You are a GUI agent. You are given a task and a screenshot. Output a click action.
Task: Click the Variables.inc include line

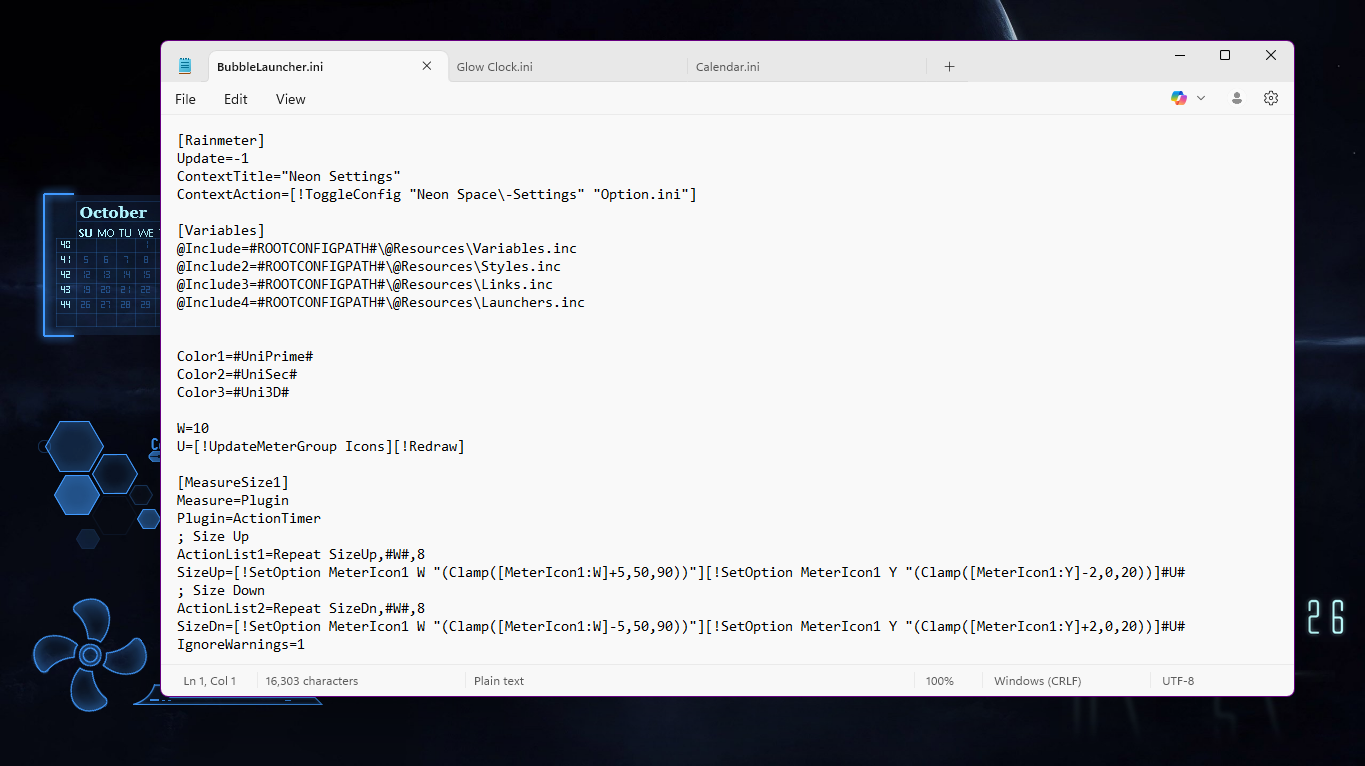tap(377, 248)
